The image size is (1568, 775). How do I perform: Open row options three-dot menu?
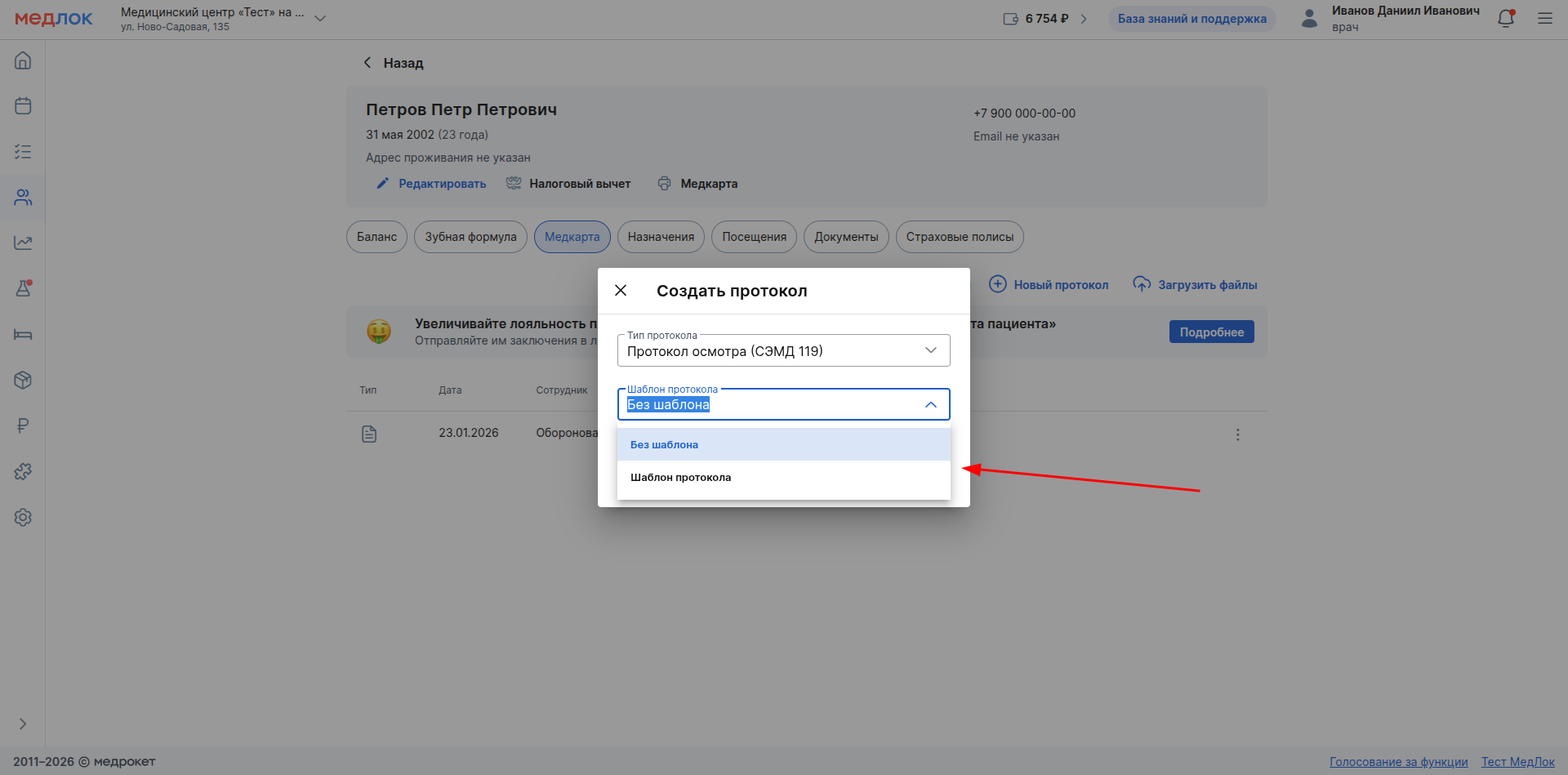(1237, 434)
